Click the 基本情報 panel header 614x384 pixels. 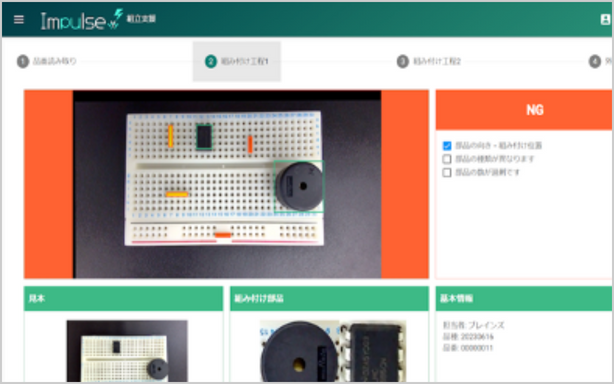coord(524,299)
